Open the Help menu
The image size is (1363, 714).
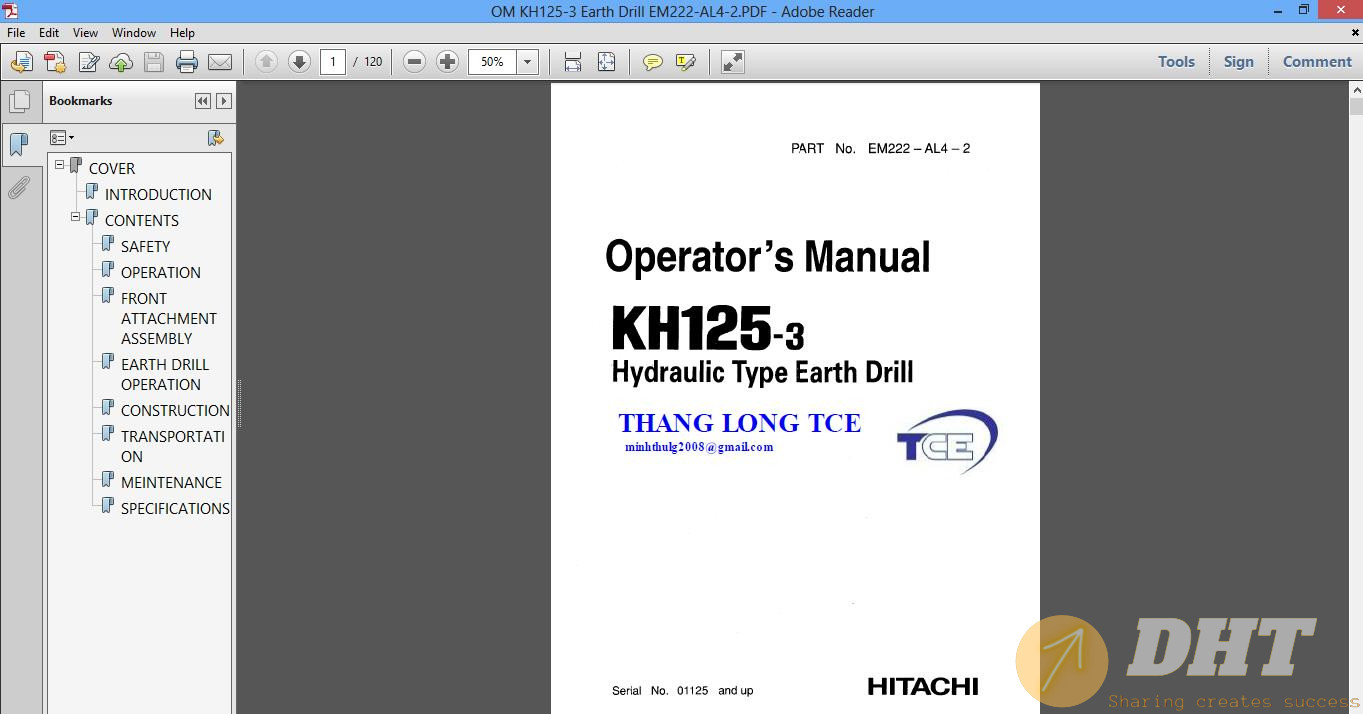point(182,33)
